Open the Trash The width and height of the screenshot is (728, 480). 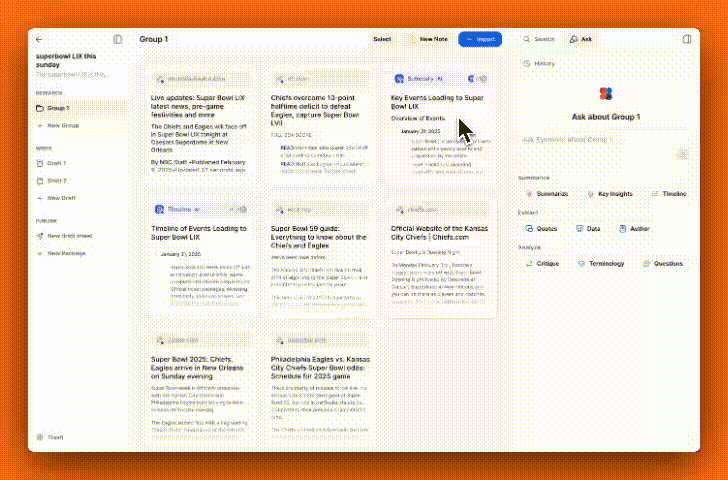[x=50, y=437]
